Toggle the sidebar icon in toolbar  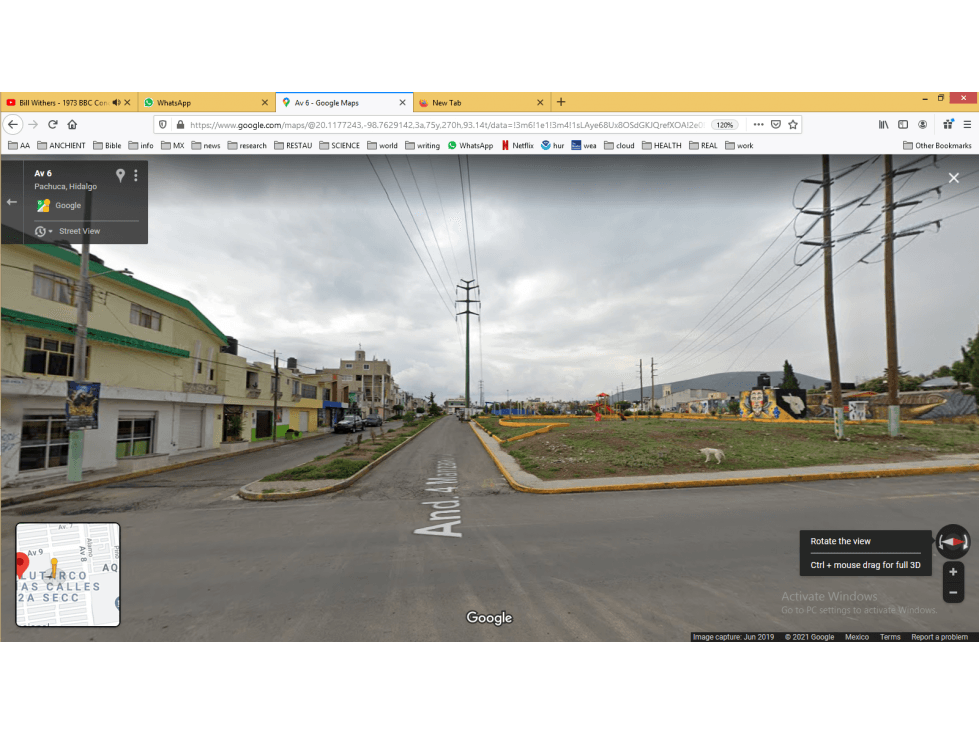(x=903, y=125)
